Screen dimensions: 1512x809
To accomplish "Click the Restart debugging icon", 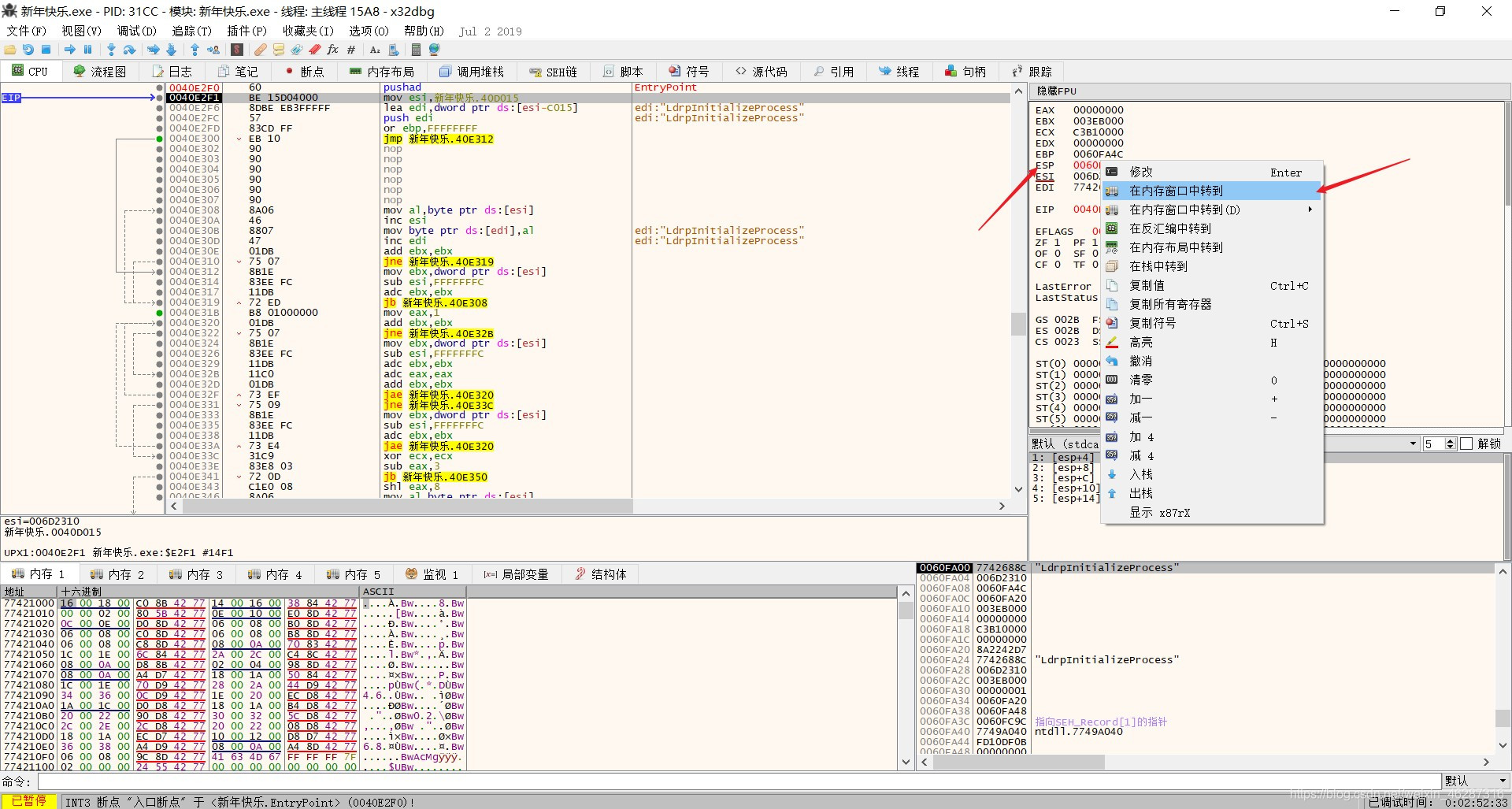I will pyautogui.click(x=28, y=50).
